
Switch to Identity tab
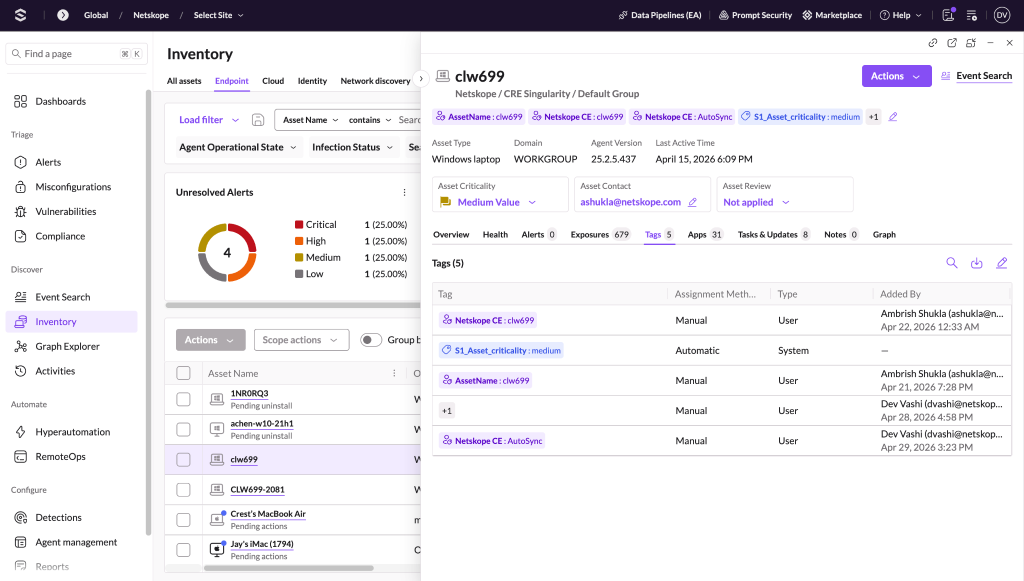312,81
